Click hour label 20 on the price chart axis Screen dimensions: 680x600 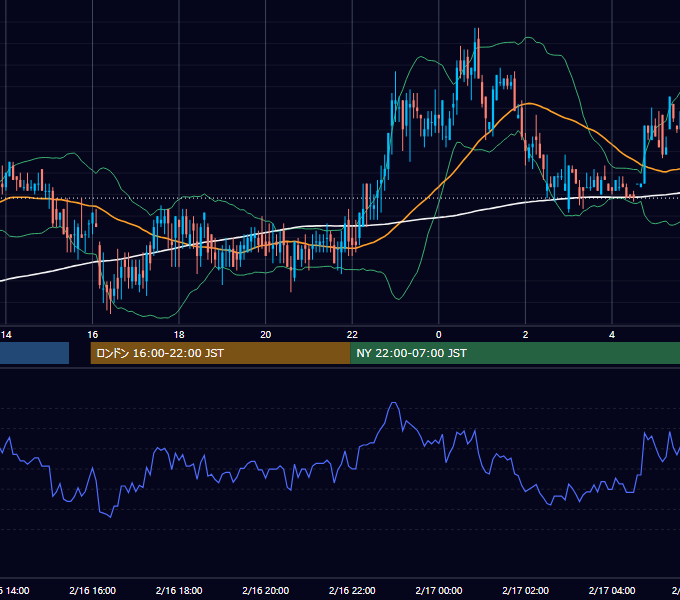tap(265, 334)
